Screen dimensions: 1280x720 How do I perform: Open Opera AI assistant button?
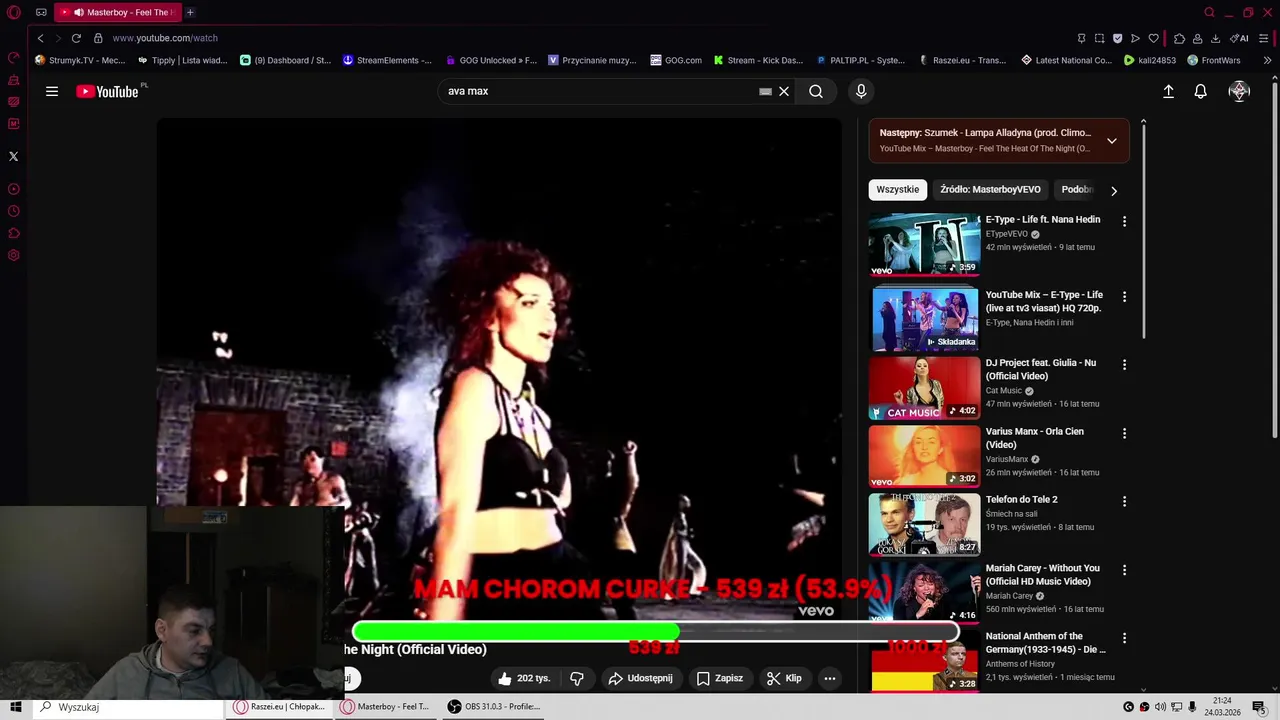tap(1240, 38)
